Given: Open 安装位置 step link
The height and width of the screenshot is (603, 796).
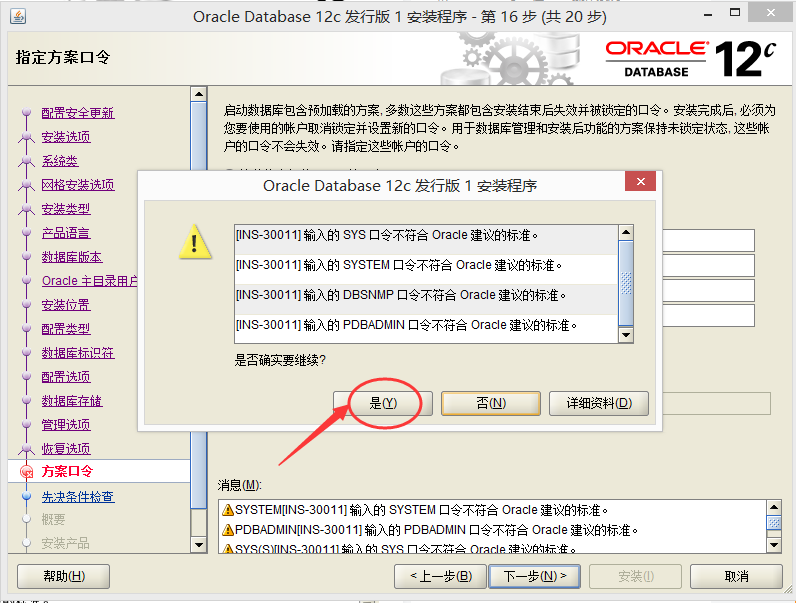Looking at the screenshot, I should pyautogui.click(x=66, y=305).
